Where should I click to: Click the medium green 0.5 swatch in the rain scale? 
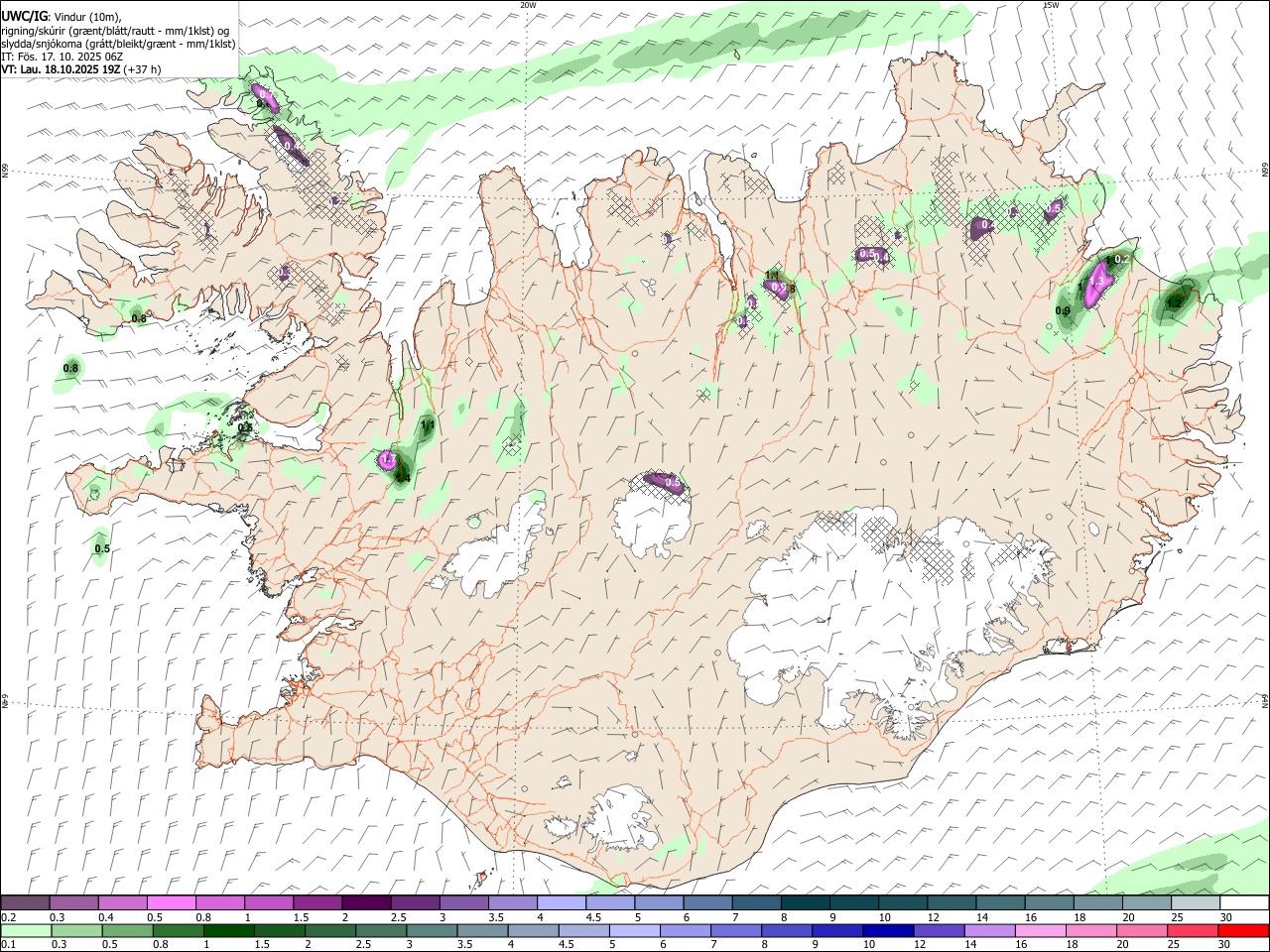(129, 931)
